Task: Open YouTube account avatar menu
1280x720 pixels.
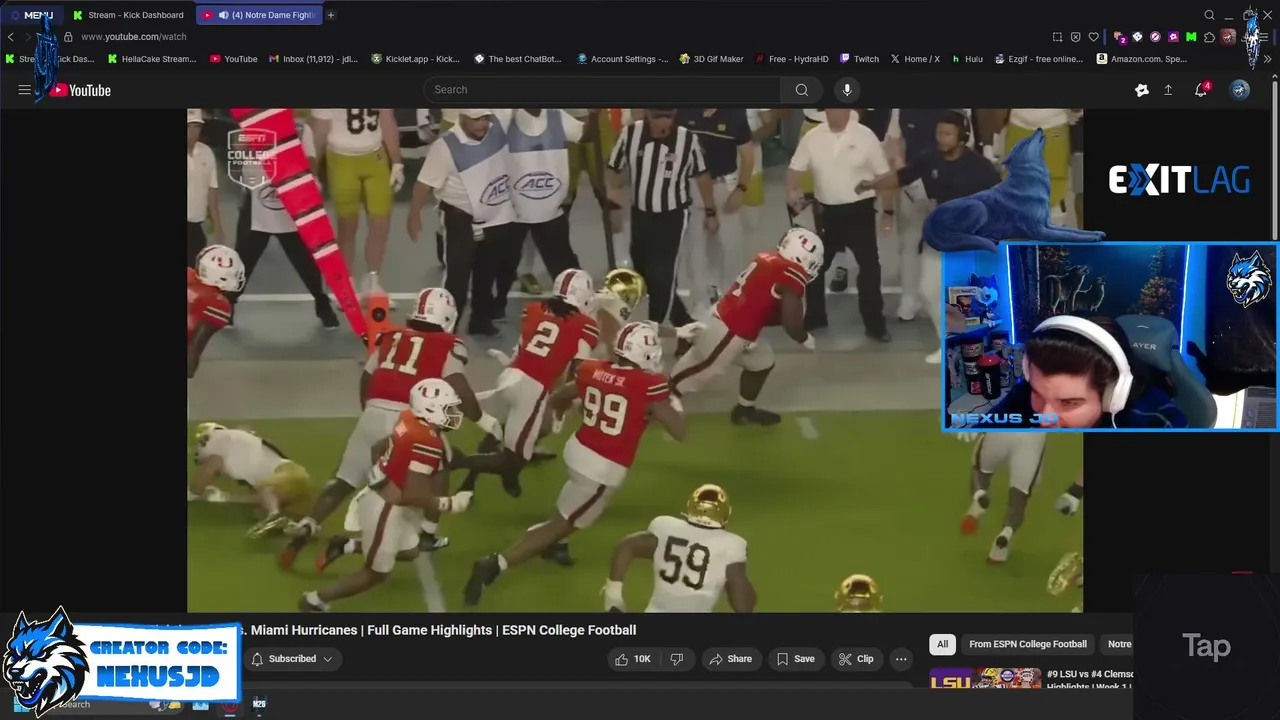Action: pos(1239,90)
